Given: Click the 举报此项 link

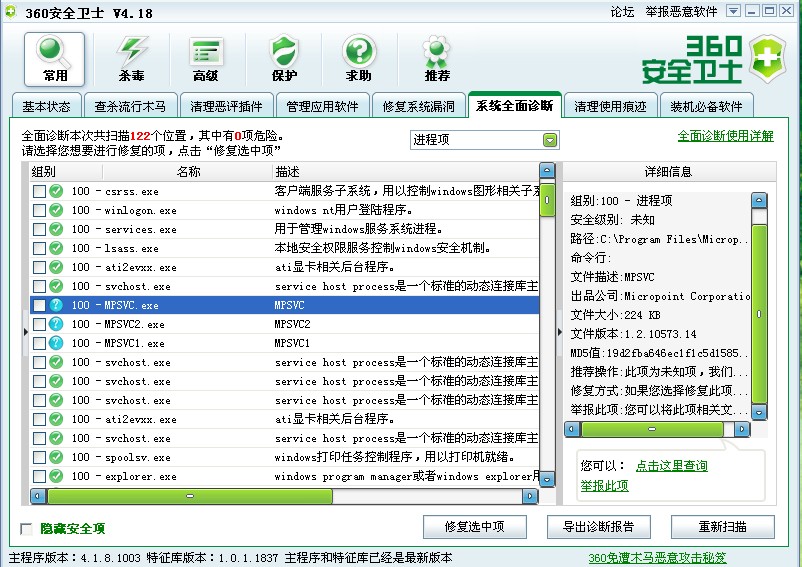Looking at the screenshot, I should click(604, 486).
